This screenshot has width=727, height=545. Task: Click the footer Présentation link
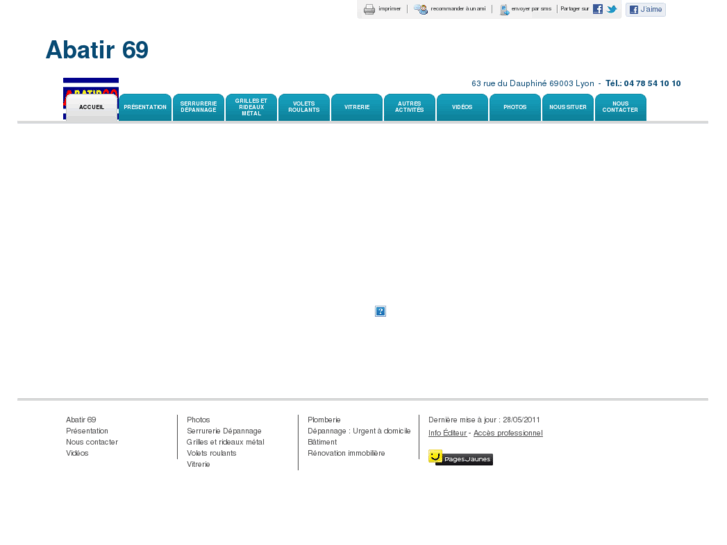87,431
